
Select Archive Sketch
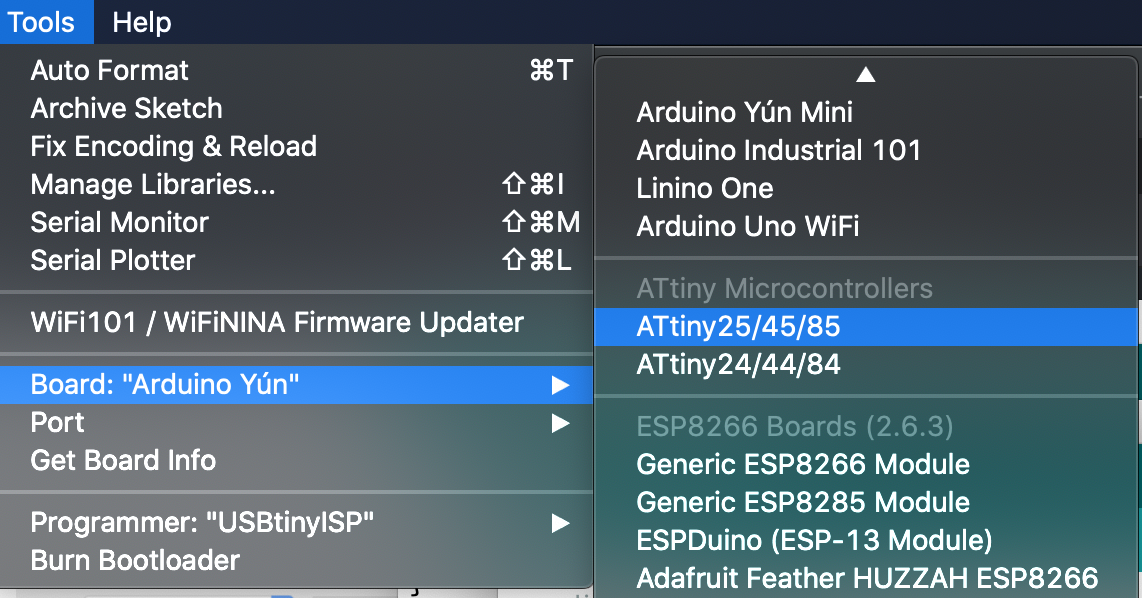(126, 108)
